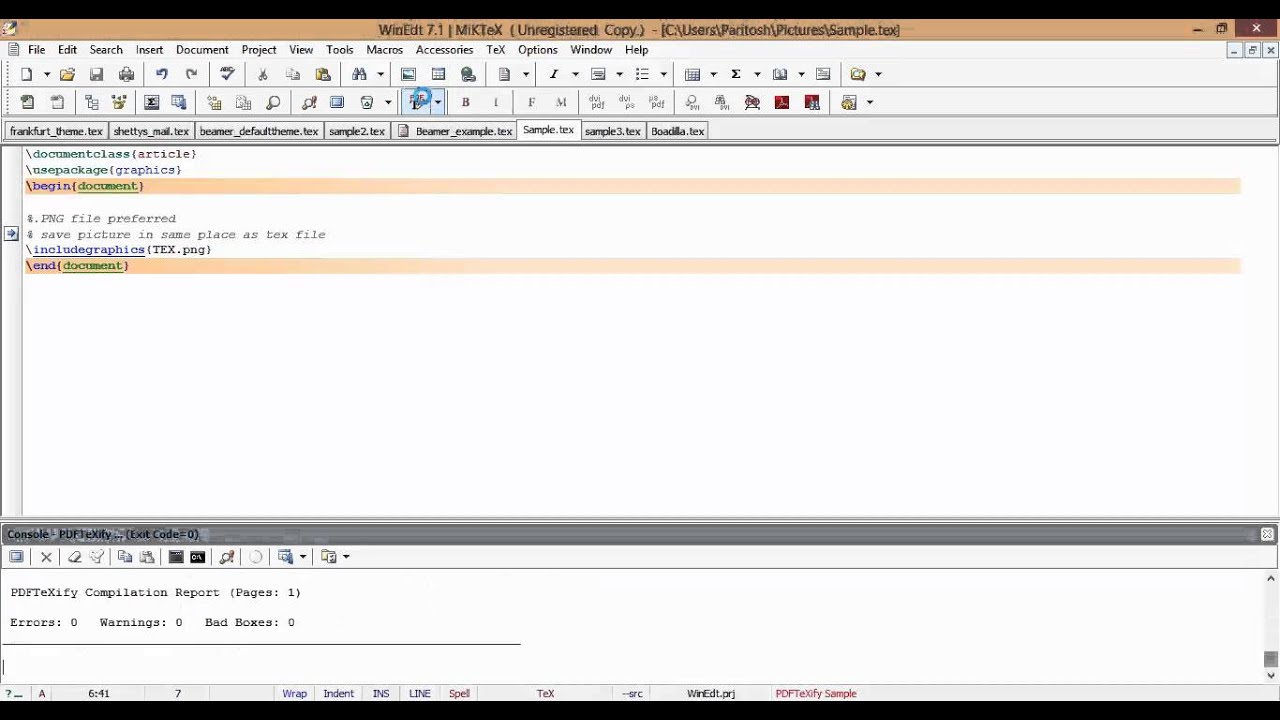Stop the process with the console X icon
Screen dimensions: 1280x720
46,557
